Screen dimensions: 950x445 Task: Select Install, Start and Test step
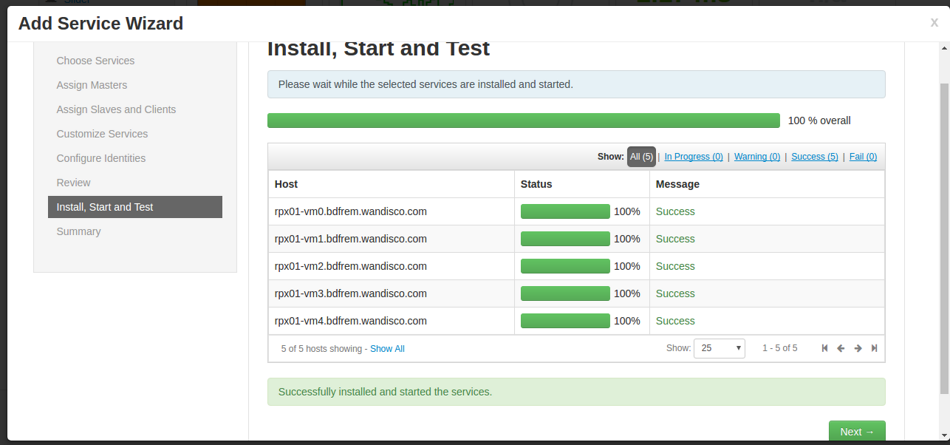[135, 207]
